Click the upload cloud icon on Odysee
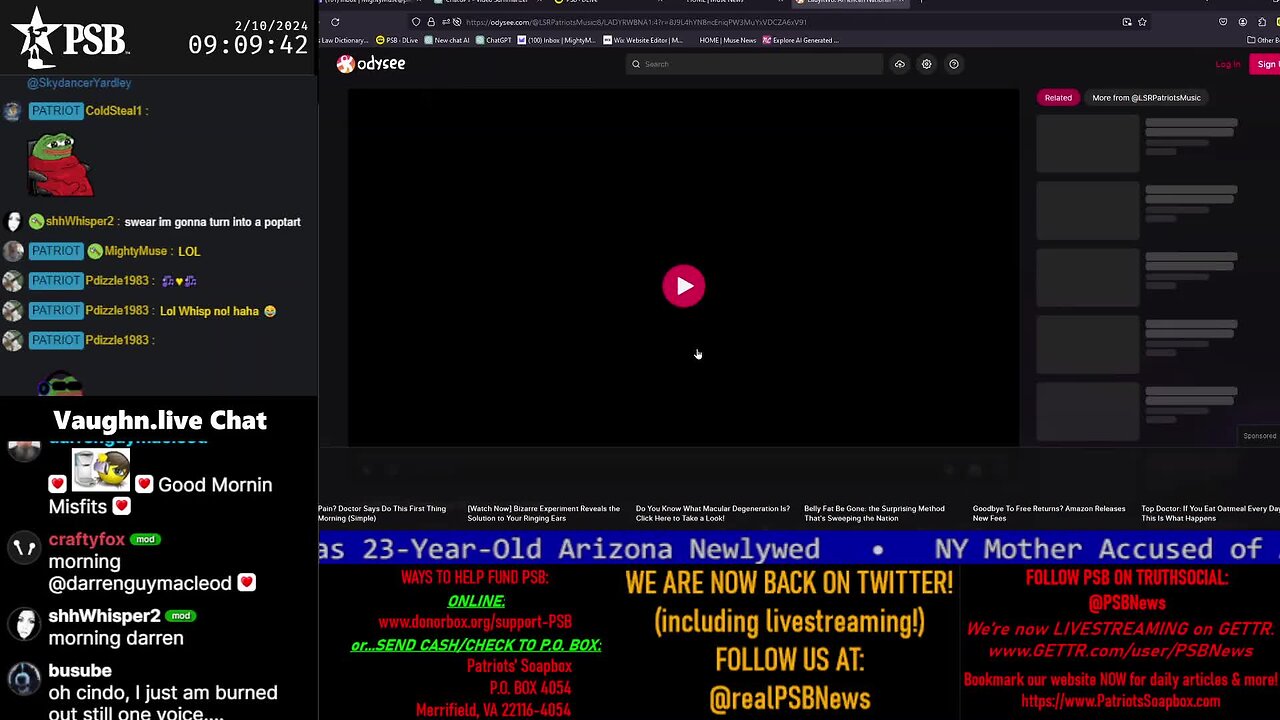 point(899,64)
